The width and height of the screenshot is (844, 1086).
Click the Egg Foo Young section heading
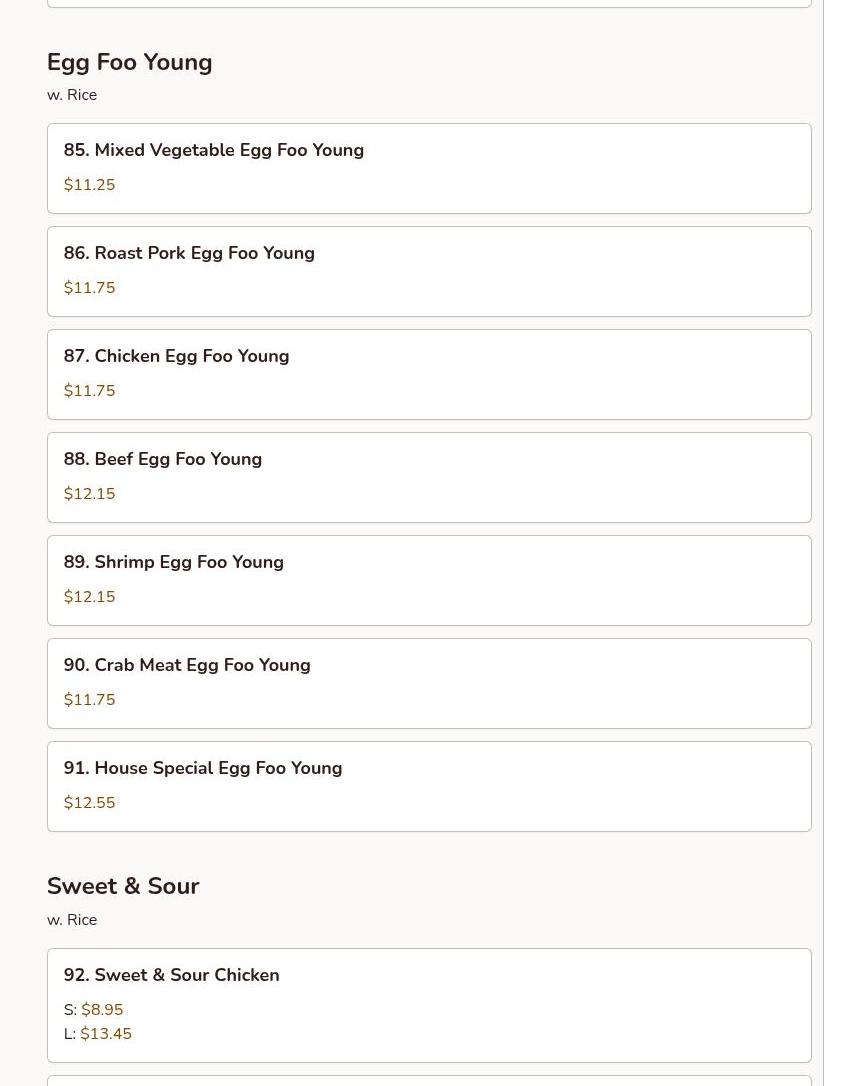click(130, 62)
